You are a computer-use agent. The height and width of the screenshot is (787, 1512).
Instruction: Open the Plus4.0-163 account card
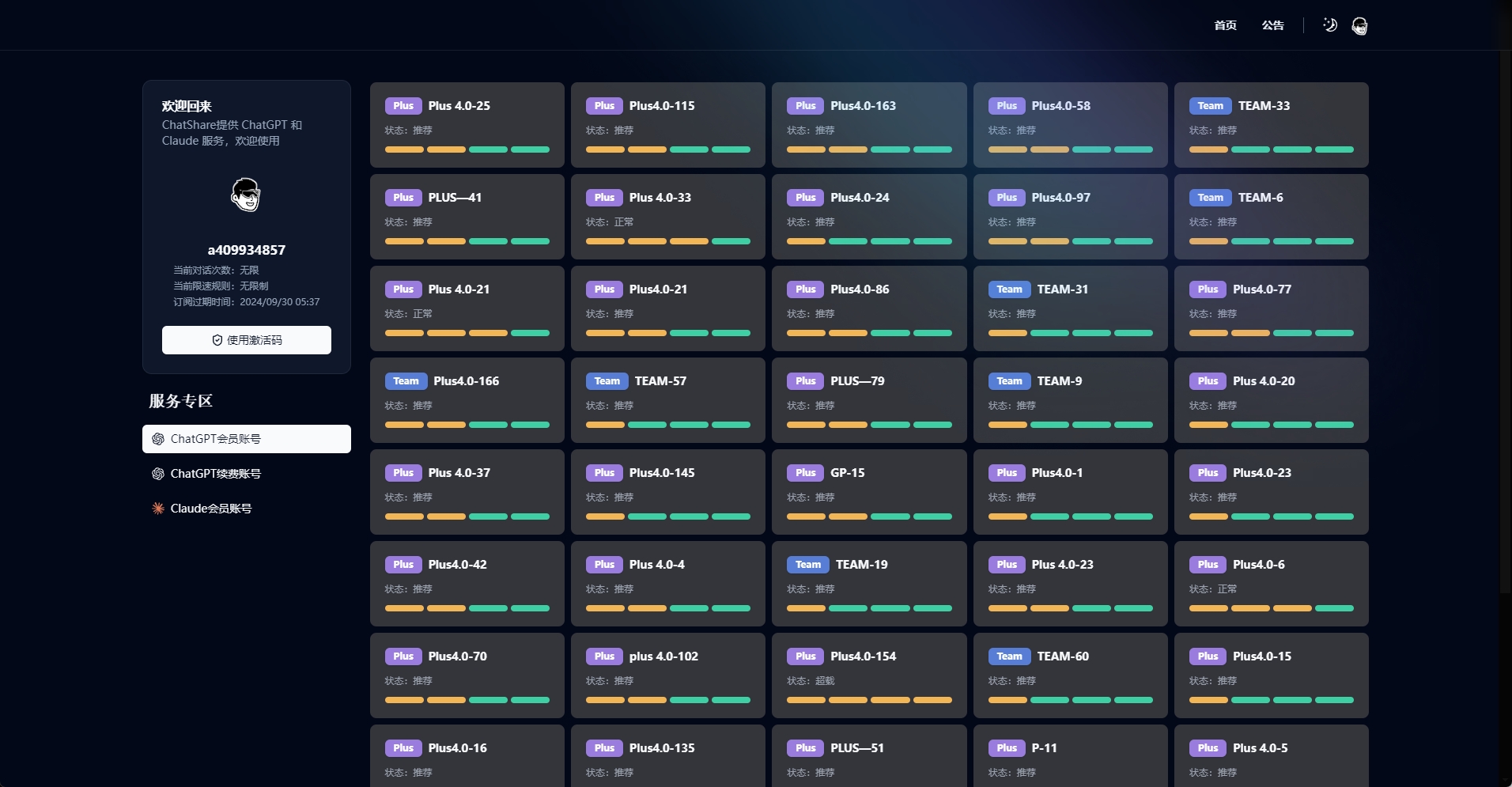(x=869, y=125)
